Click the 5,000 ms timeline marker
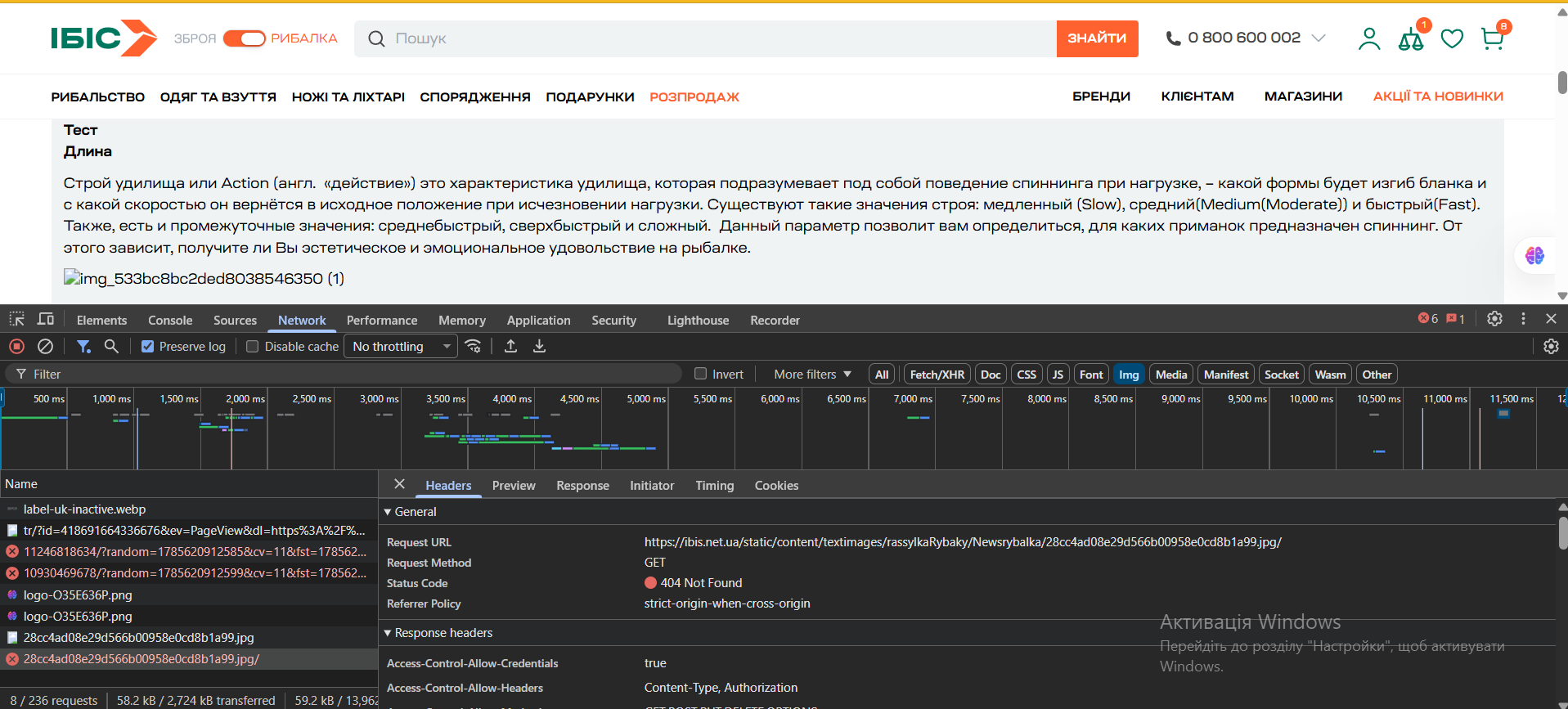This screenshot has height=709, width=1568. point(645,399)
